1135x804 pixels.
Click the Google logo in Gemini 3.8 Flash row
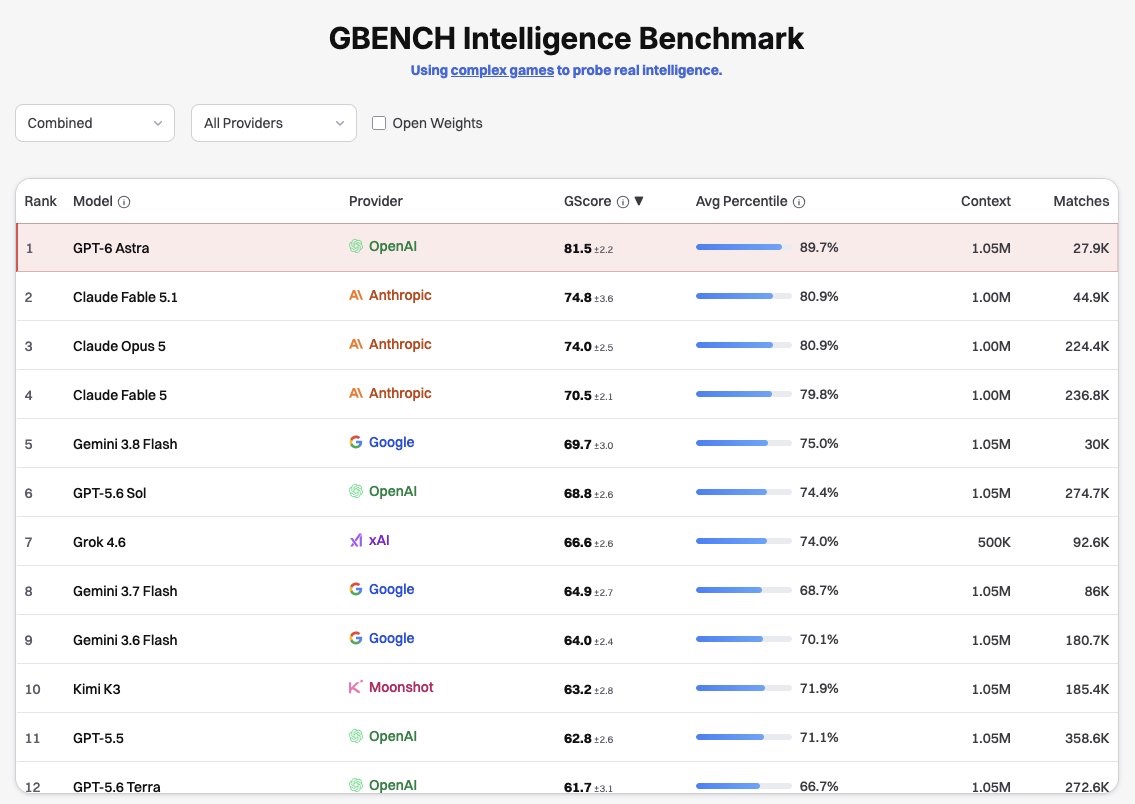pyautogui.click(x=355, y=442)
